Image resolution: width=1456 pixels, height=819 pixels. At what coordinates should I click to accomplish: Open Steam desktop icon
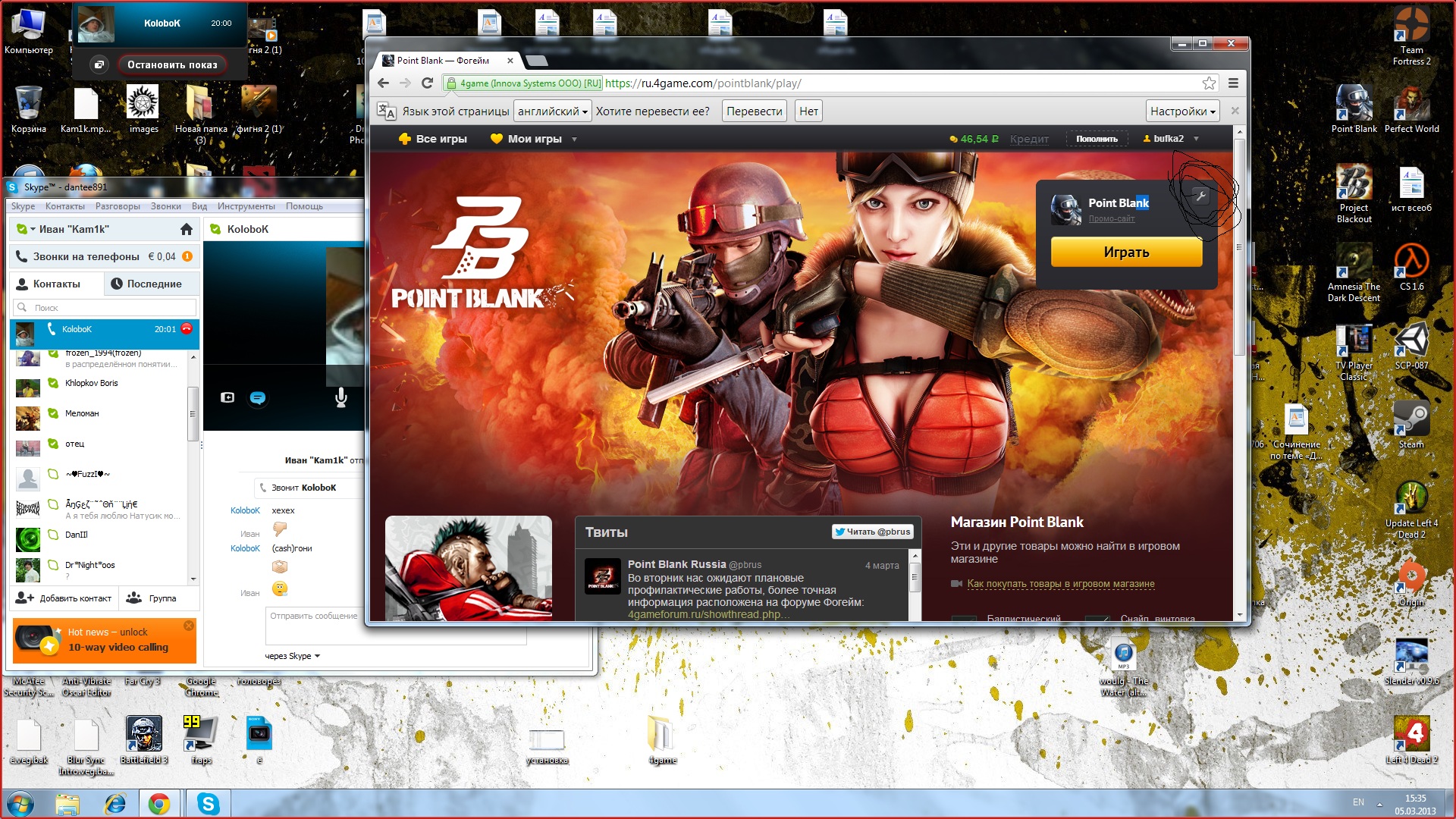point(1411,425)
